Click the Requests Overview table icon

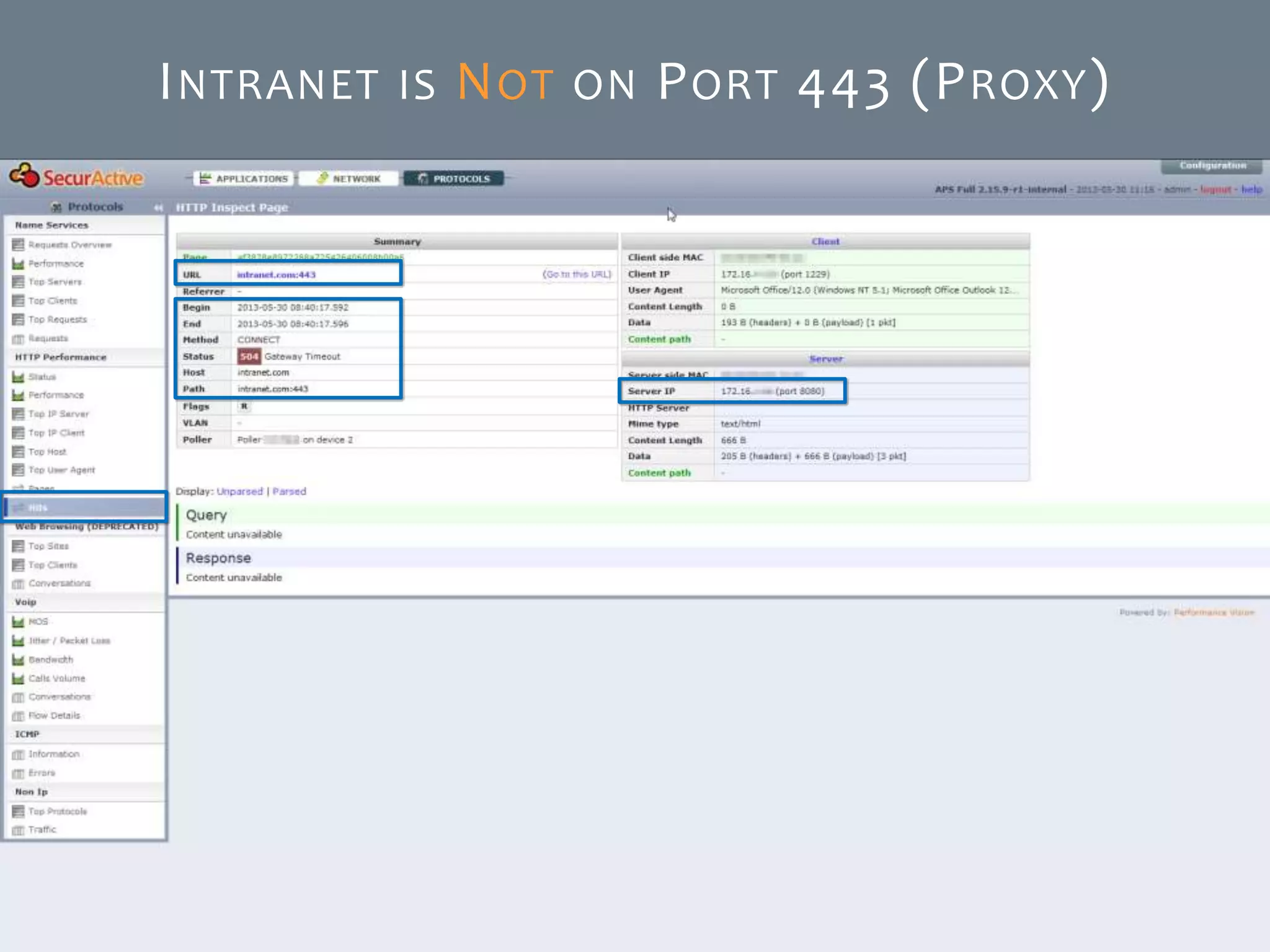18,245
